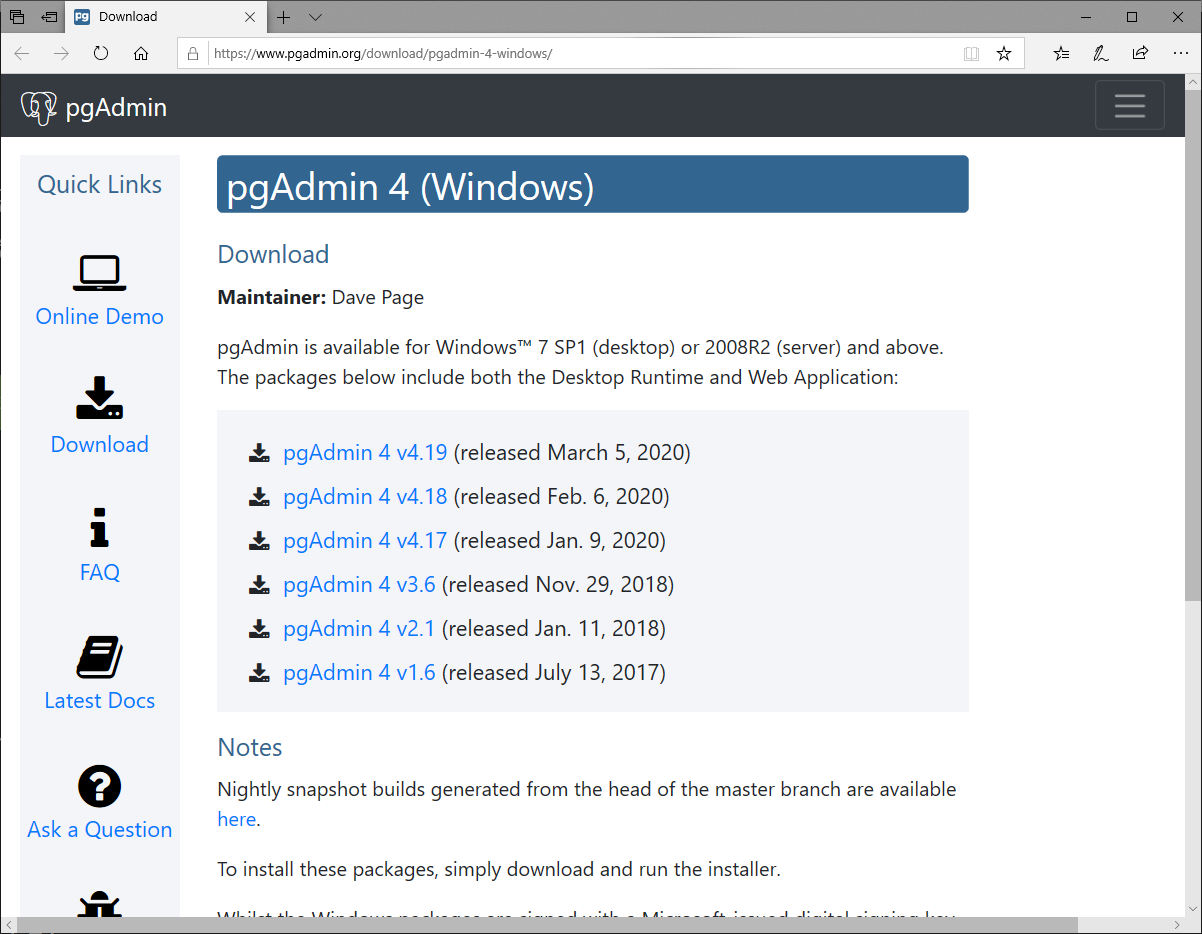Click the download icon beside pgAdmin 4 v3.6
This screenshot has width=1202, height=934.
[x=260, y=585]
